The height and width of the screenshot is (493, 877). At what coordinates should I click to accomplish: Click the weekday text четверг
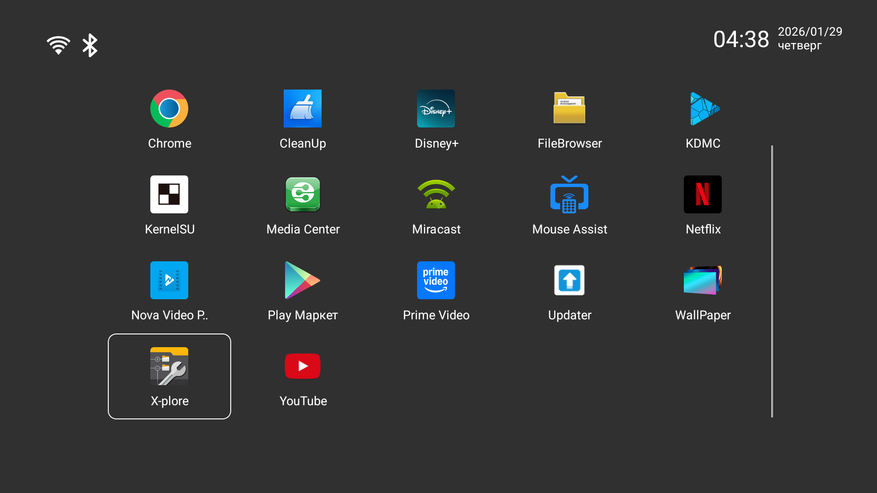[800, 46]
